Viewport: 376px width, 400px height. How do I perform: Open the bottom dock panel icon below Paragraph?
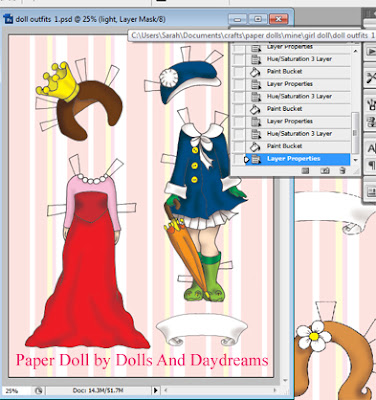(x=371, y=191)
